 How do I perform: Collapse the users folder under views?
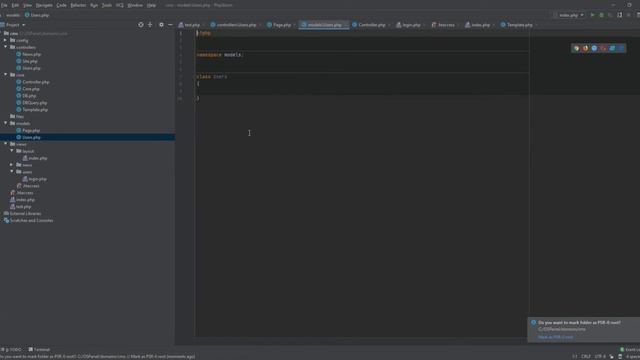coord(12,172)
